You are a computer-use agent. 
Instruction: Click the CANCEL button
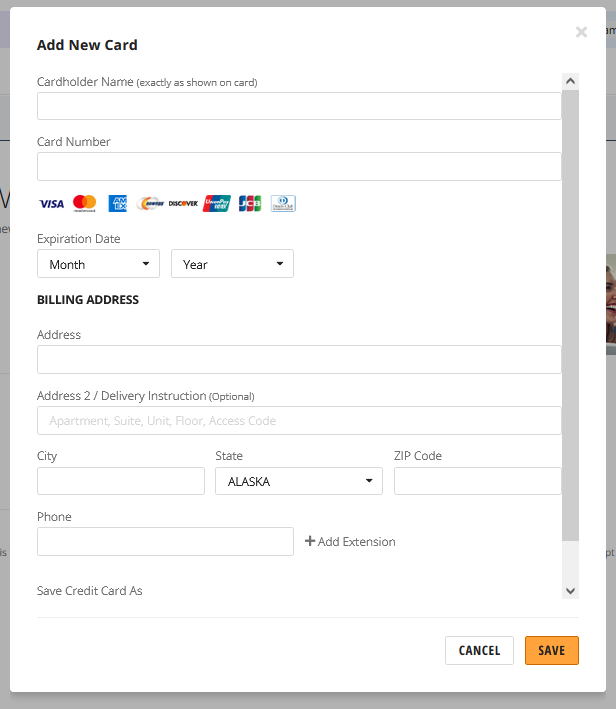click(479, 651)
